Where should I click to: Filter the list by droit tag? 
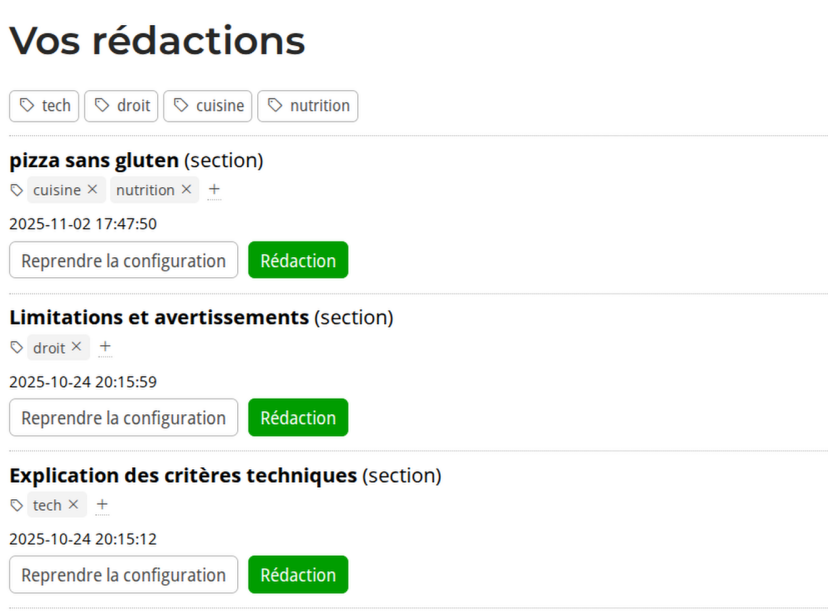121,106
